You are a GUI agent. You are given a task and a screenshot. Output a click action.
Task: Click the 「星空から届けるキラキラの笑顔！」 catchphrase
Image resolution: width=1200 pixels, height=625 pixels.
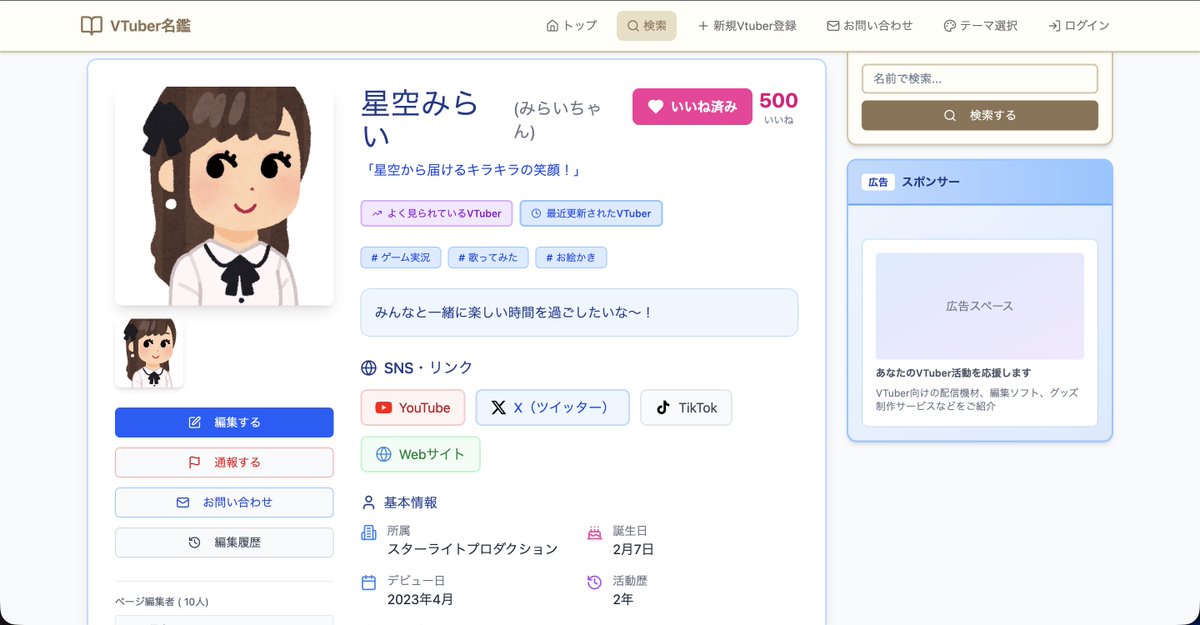(472, 170)
